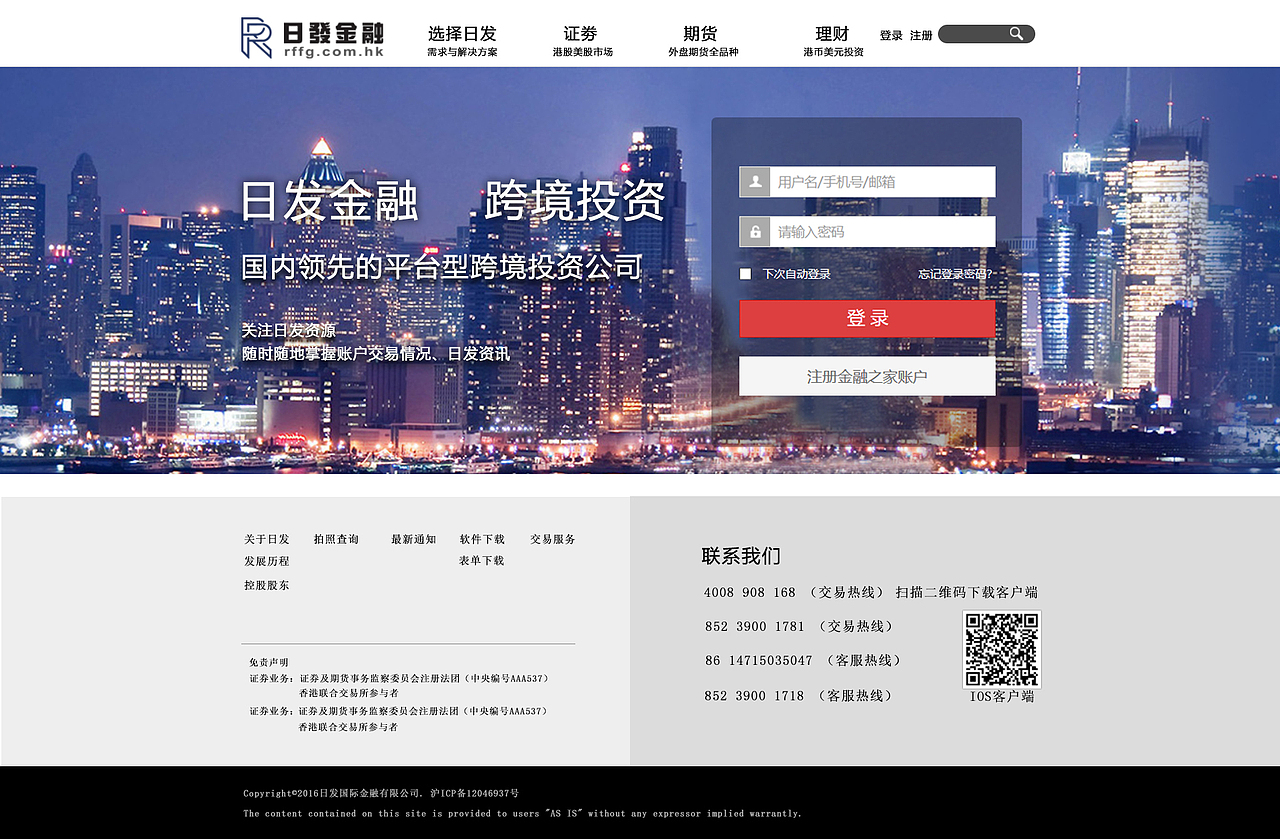Open the 关于日发 footer link
Image resolution: width=1280 pixels, height=839 pixels.
tap(265, 538)
